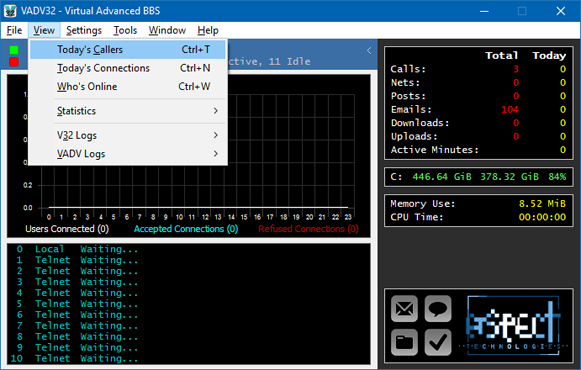Select Today's Callers menu entry

128,50
